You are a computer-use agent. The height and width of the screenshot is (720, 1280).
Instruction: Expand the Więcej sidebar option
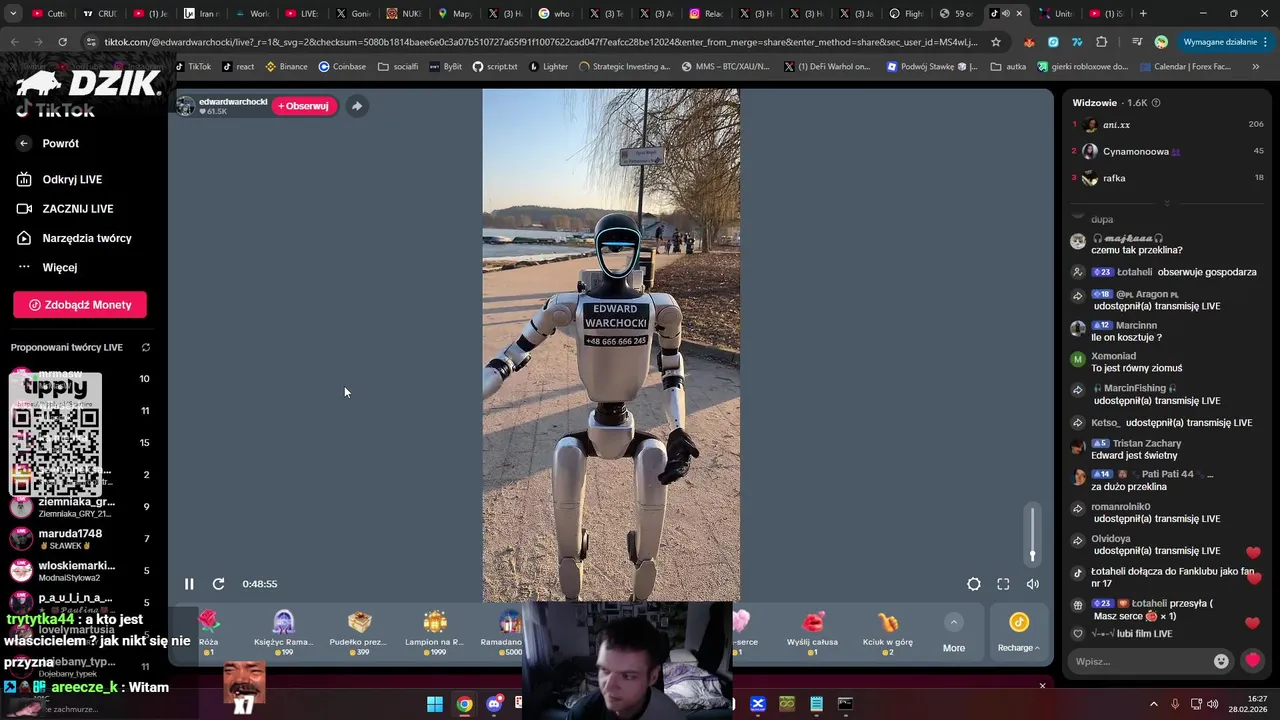pyautogui.click(x=60, y=267)
